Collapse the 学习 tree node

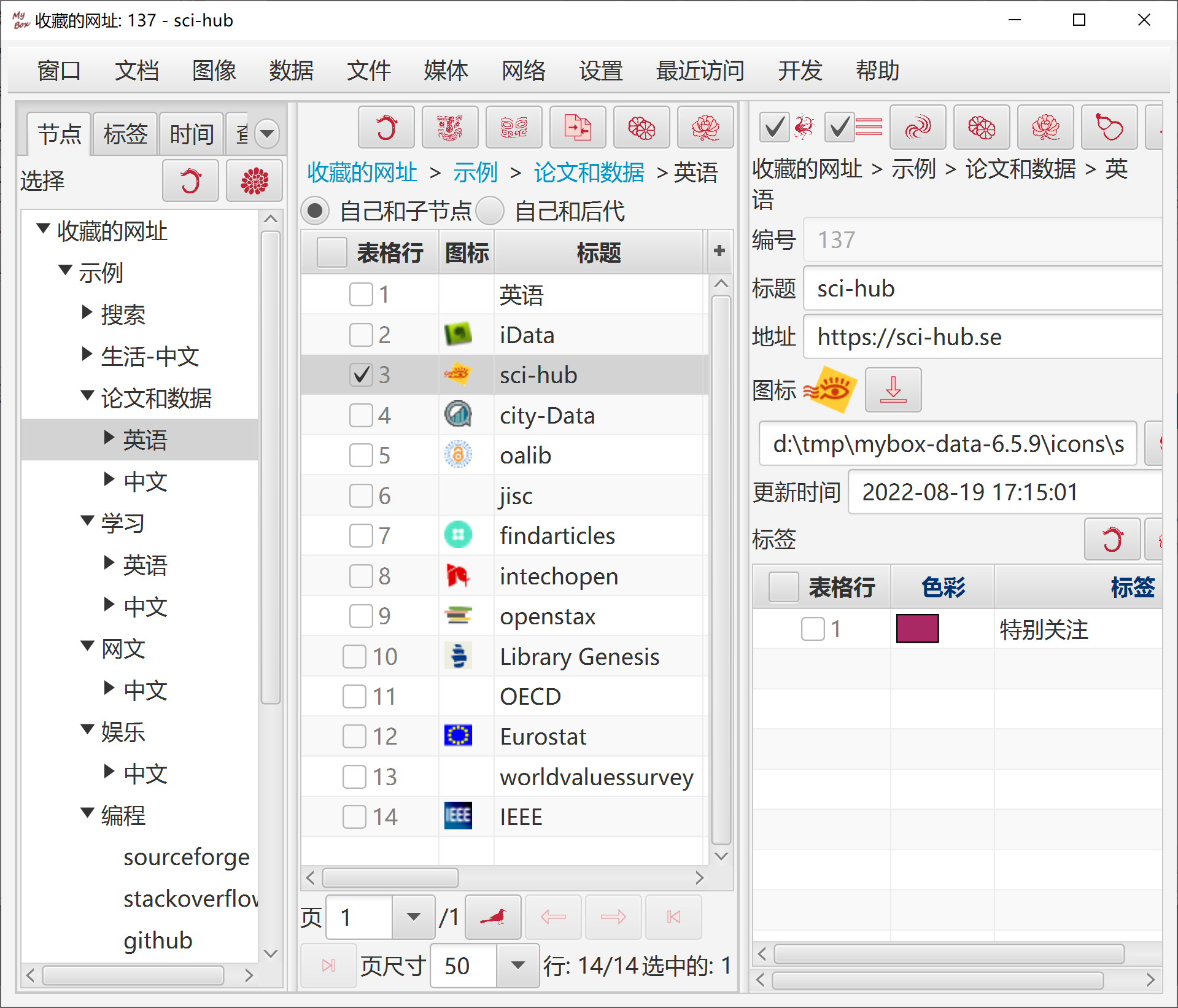tap(87, 521)
